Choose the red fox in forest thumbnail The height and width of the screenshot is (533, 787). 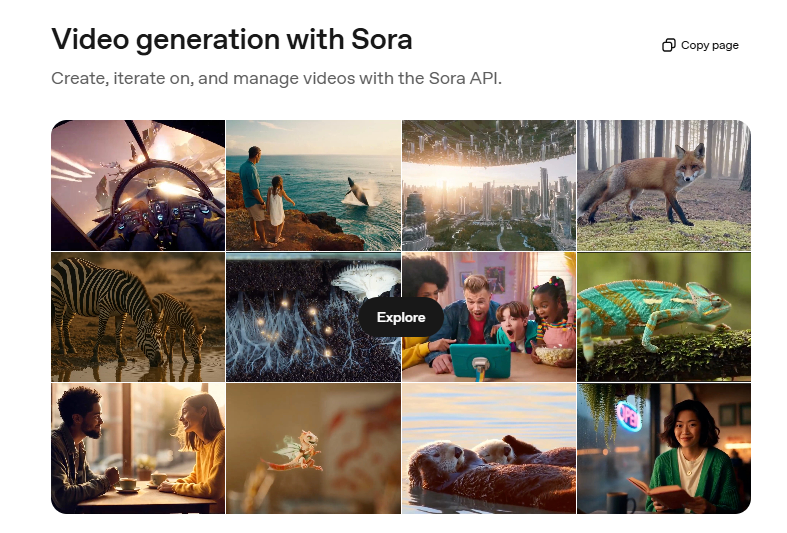[664, 185]
